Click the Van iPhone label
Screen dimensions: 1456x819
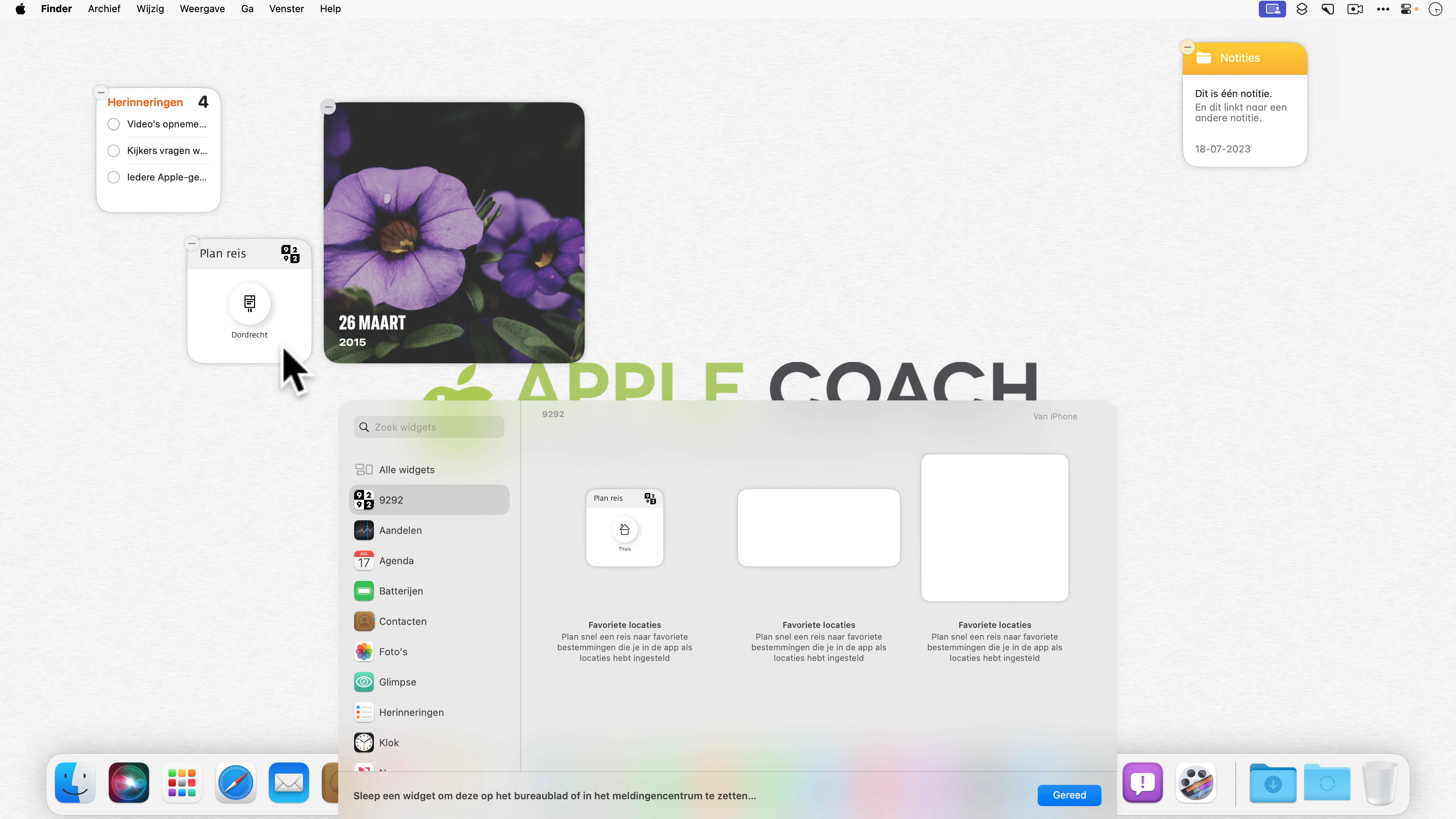click(1055, 417)
